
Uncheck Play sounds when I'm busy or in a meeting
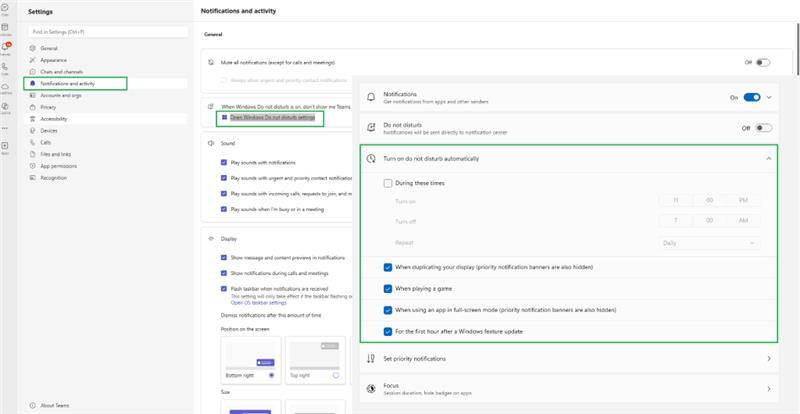[223, 209]
